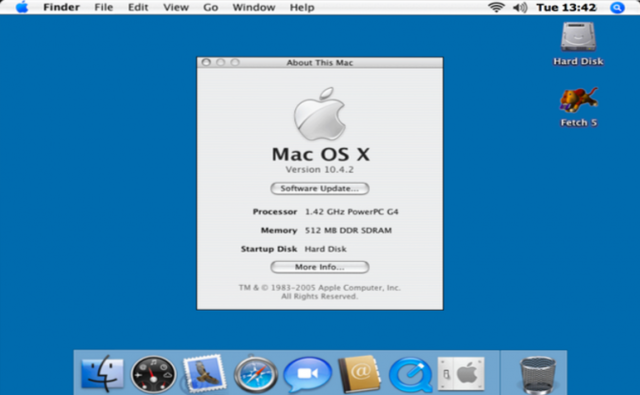
Task: Click the Apple logo in About window
Action: tap(320, 114)
